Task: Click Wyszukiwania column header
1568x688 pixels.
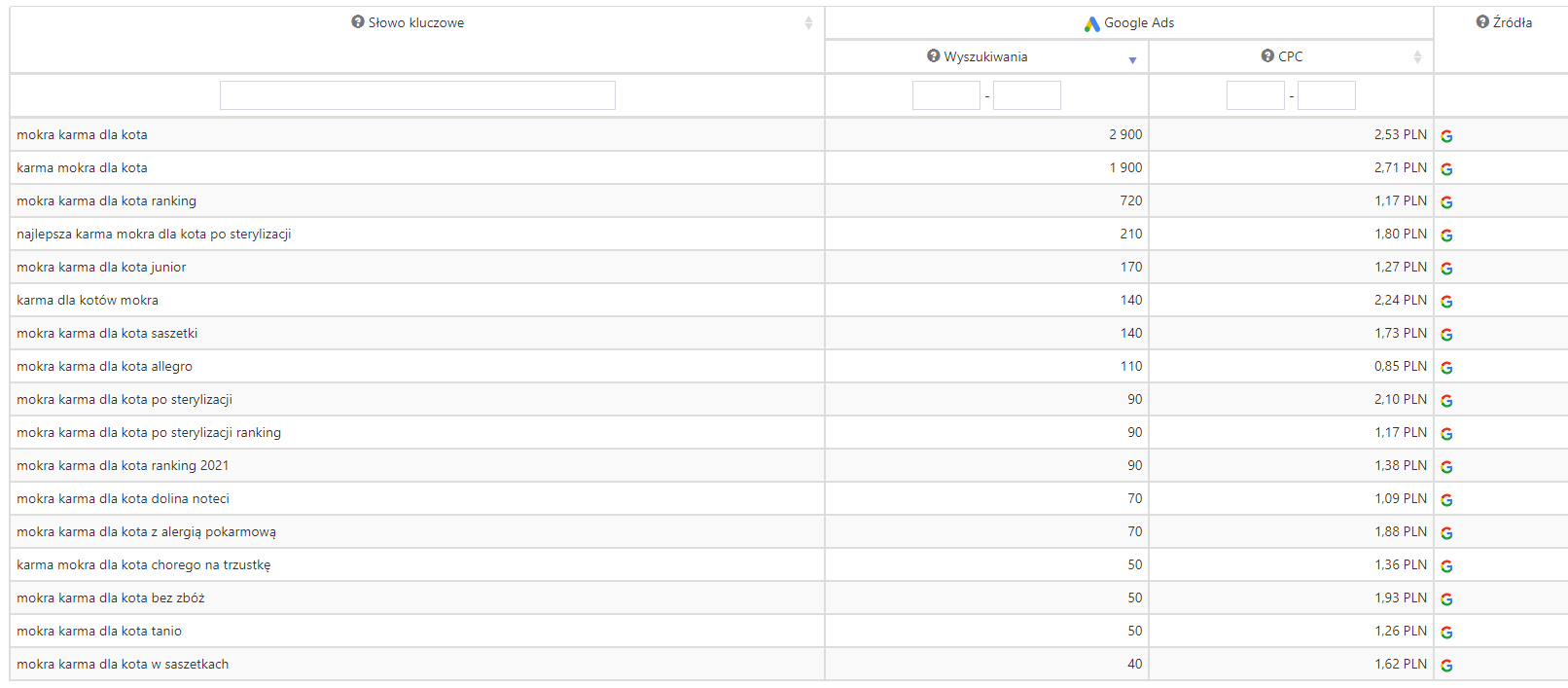Action: click(x=985, y=56)
